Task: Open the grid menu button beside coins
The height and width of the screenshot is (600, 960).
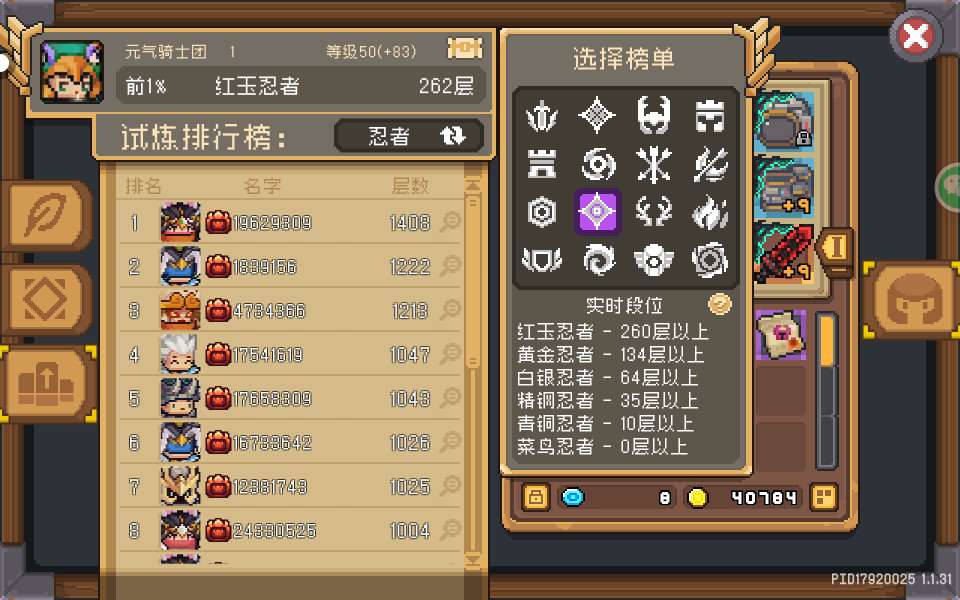Action: click(823, 497)
